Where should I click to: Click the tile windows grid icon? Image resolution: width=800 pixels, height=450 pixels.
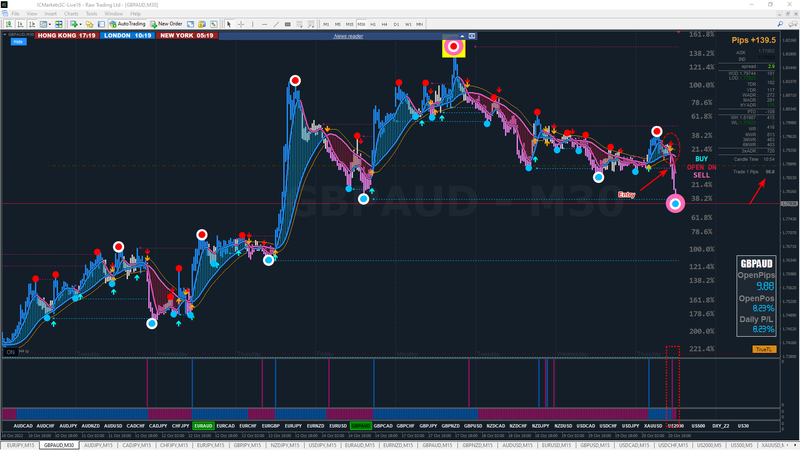click(59, 24)
